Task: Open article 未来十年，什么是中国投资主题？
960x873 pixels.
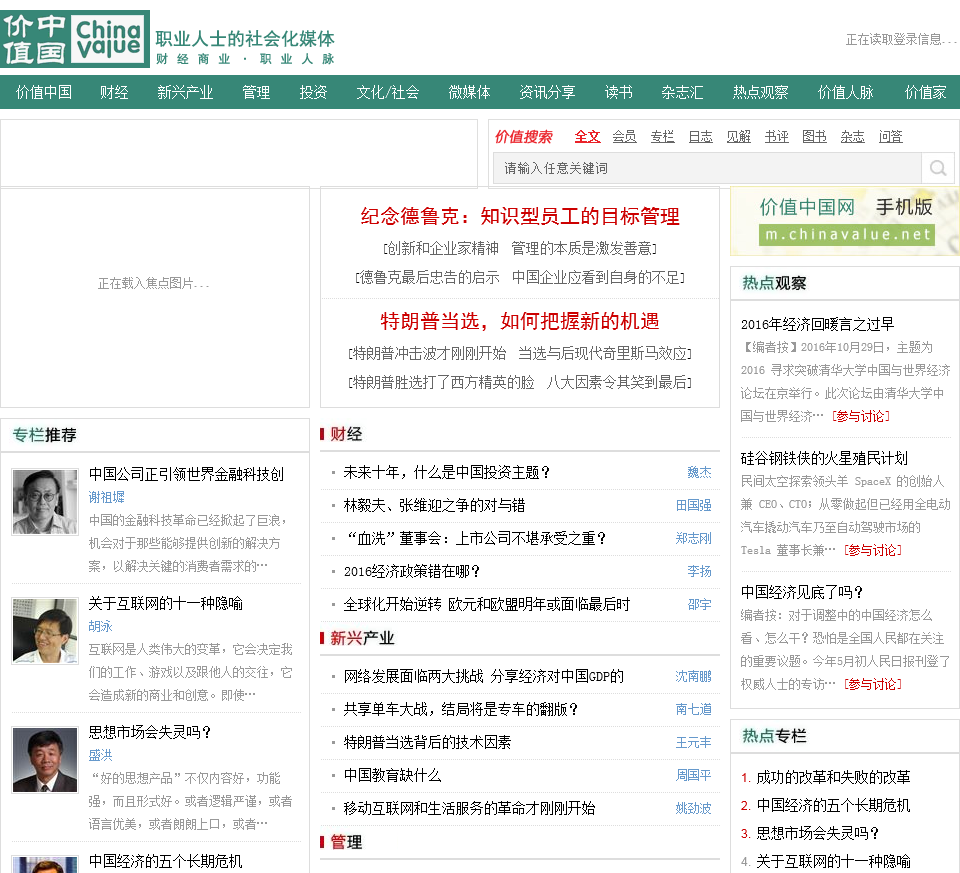Action: (x=446, y=472)
